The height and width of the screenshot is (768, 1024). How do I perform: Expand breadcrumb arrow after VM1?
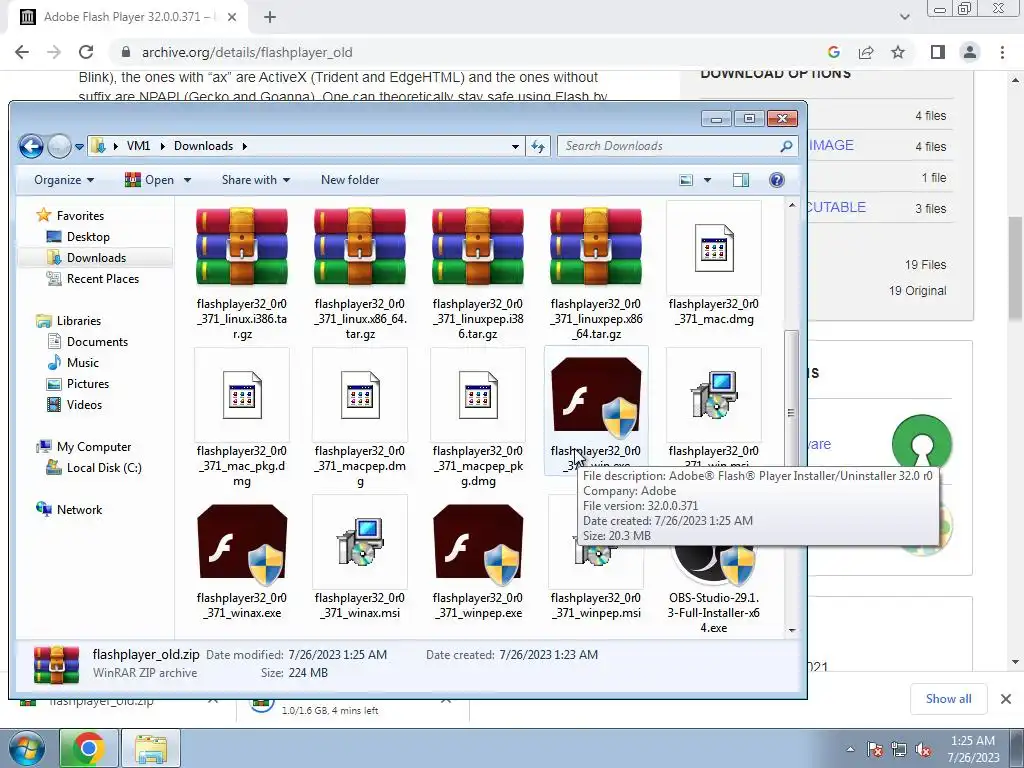click(162, 146)
